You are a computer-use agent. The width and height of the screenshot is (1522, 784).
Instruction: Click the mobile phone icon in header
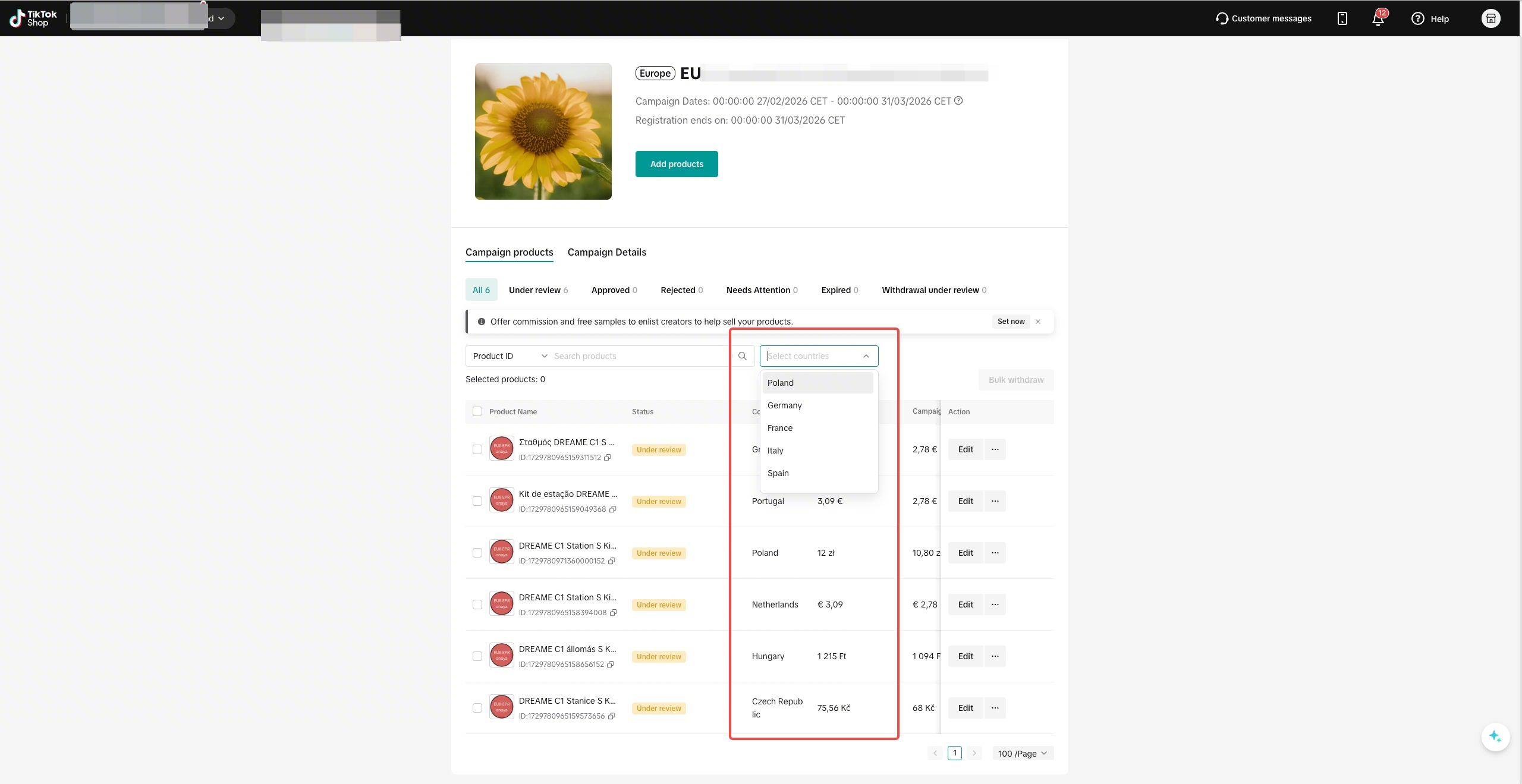(x=1342, y=18)
